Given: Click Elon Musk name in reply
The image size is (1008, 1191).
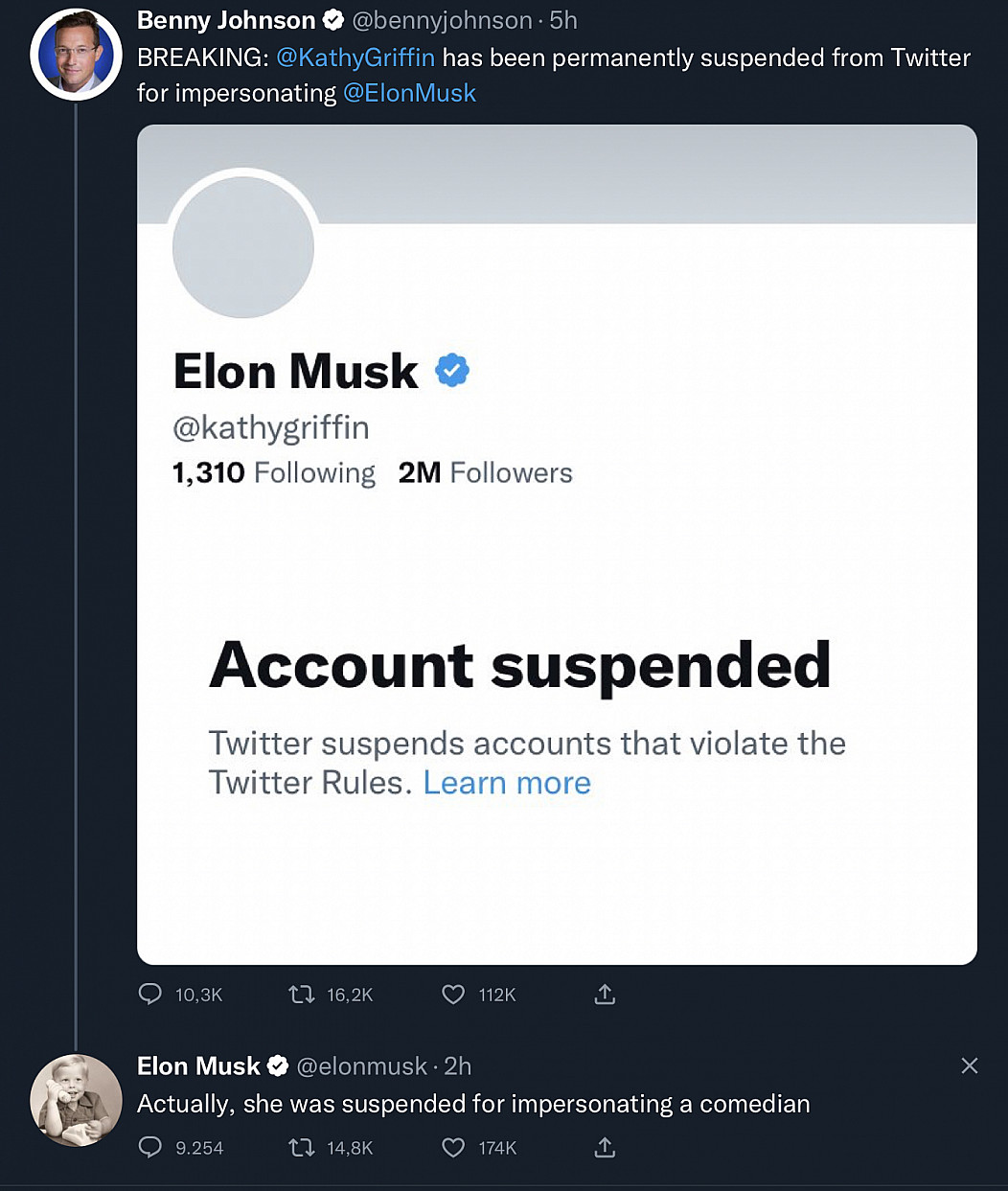Looking at the screenshot, I should click(x=198, y=1065).
